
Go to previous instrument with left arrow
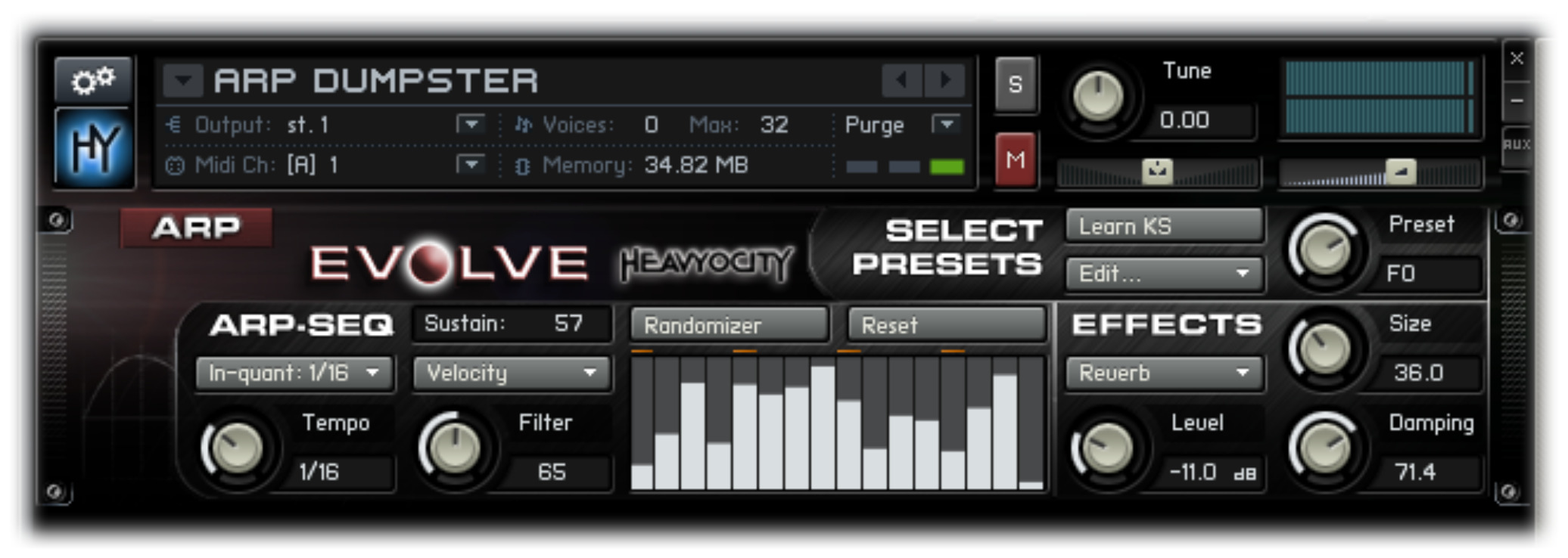coord(901,80)
